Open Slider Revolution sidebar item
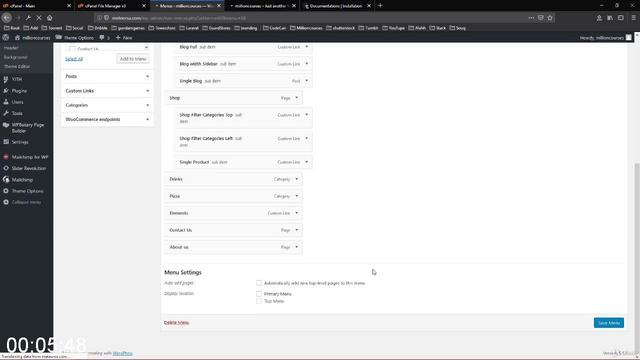This screenshot has height=360, width=640. 29,168
